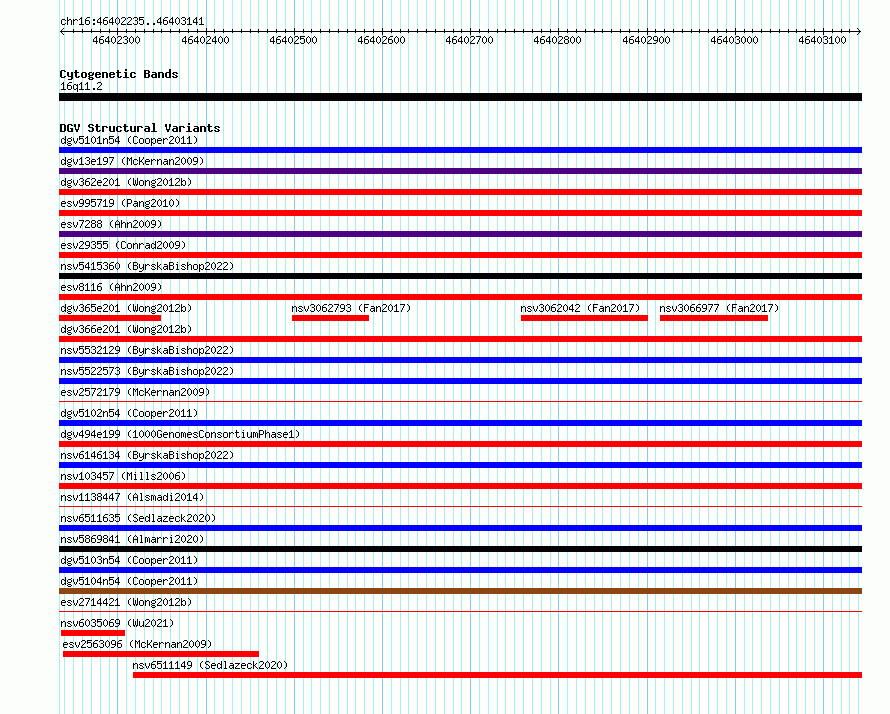
Task: Open nsv6511149 (Sedlazeck2020) variant label
Action: (x=210, y=665)
